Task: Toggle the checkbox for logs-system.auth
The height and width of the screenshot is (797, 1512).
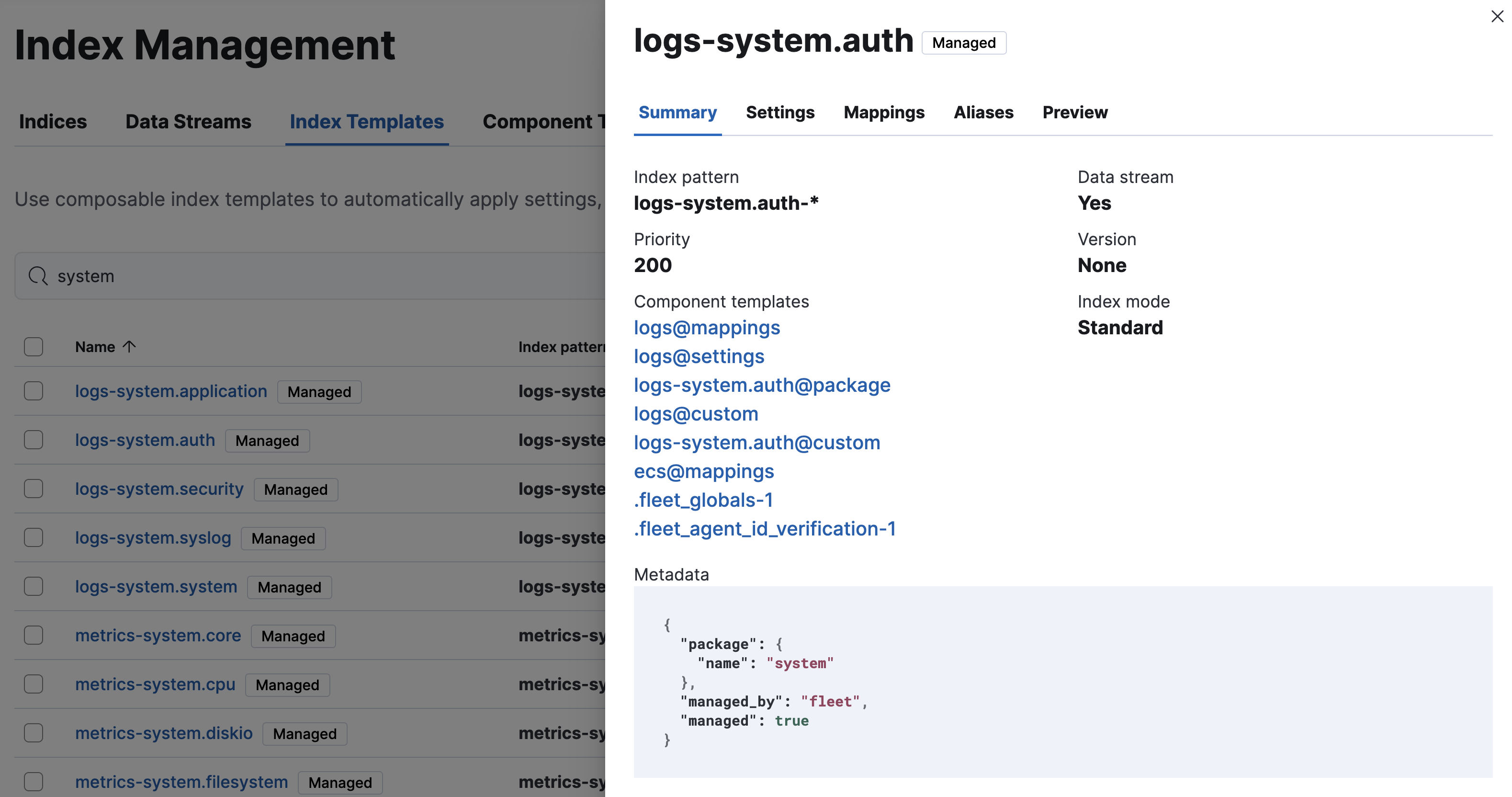Action: [x=33, y=440]
